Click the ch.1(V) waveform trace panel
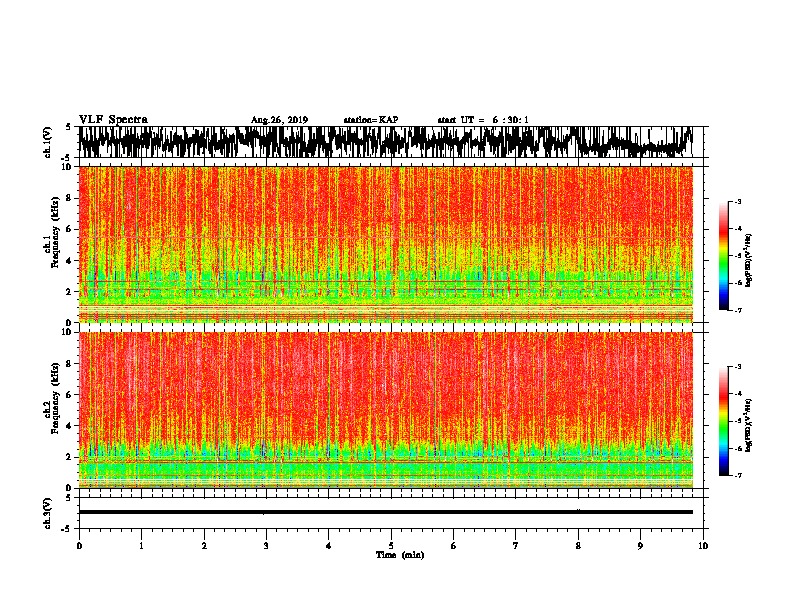This screenshot has height=612, width=792. click(x=391, y=142)
